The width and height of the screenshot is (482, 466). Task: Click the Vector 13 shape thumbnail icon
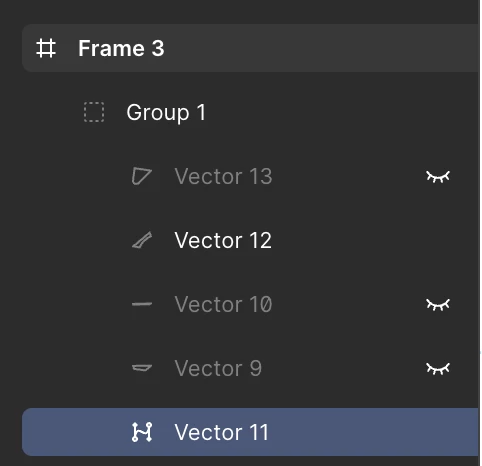(142, 176)
